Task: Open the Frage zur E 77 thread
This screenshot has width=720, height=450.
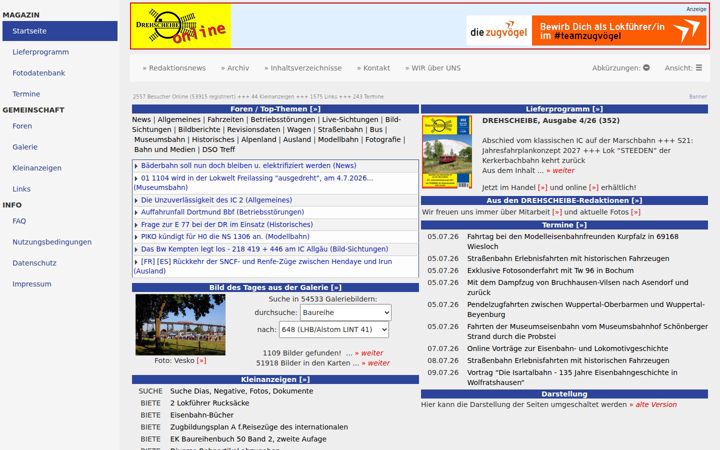Action: pyautogui.click(x=227, y=225)
